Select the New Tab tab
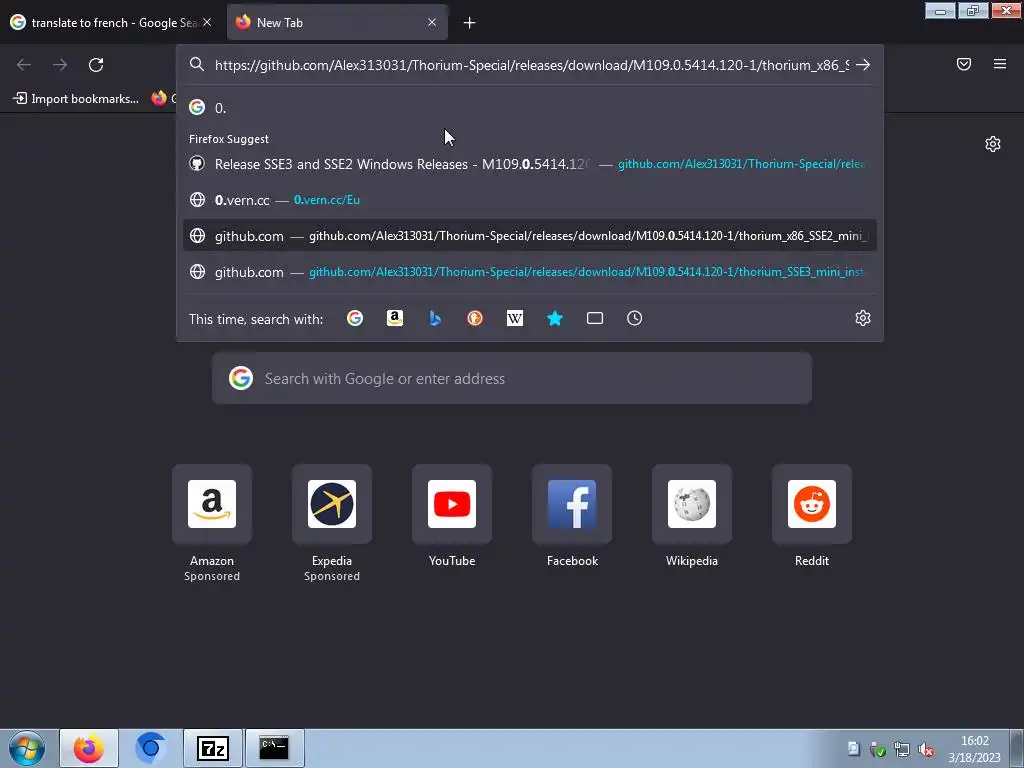Image resolution: width=1024 pixels, height=768 pixels. click(x=337, y=22)
